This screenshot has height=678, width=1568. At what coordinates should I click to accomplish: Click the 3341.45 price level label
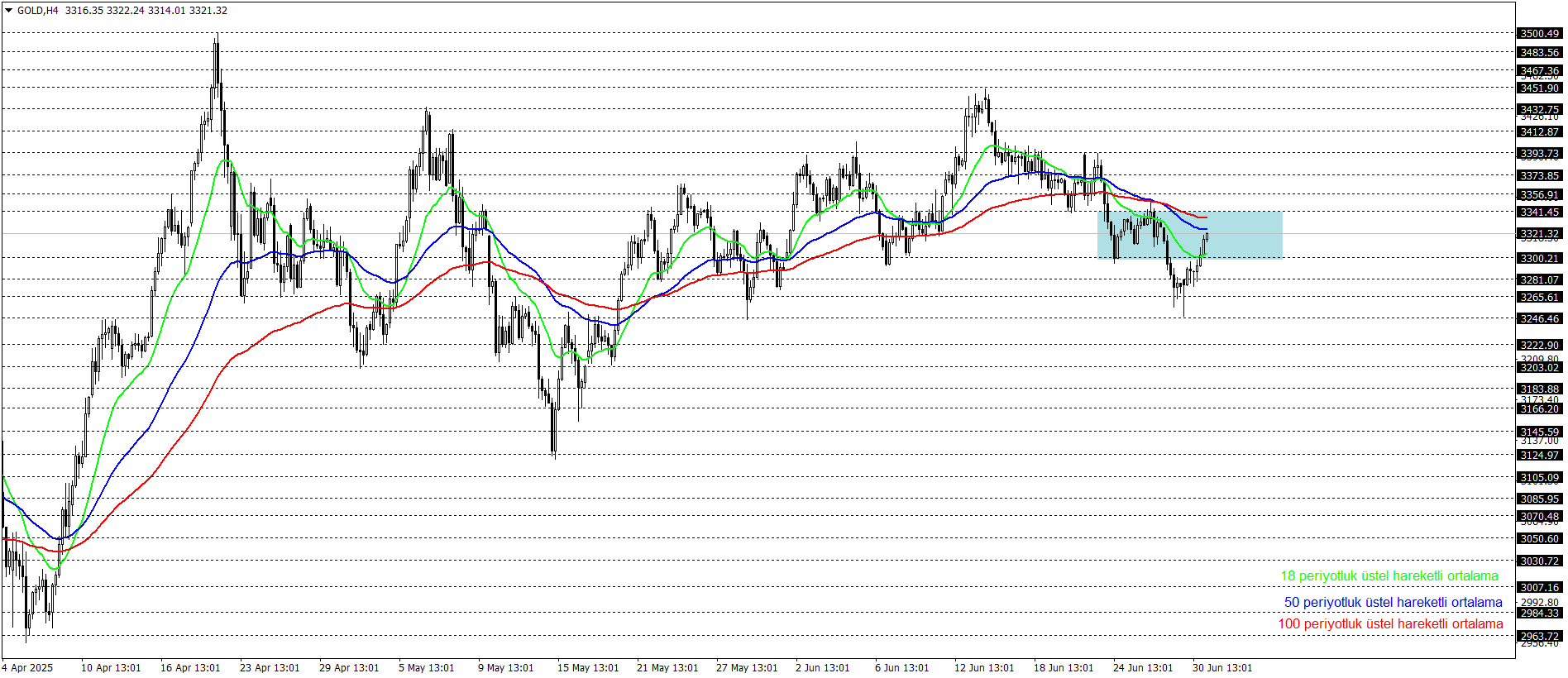tap(1540, 212)
